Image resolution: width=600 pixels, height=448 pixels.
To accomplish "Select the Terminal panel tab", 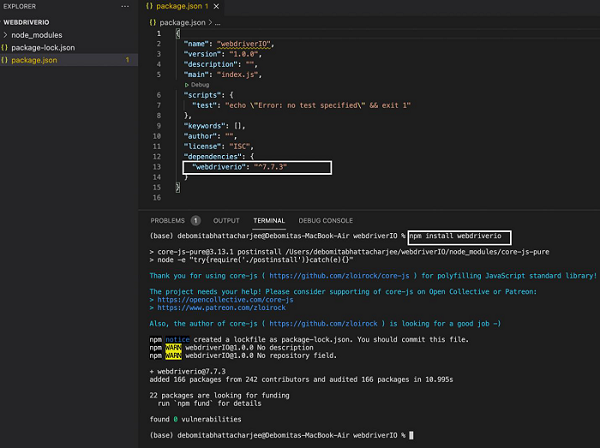I will [x=268, y=220].
